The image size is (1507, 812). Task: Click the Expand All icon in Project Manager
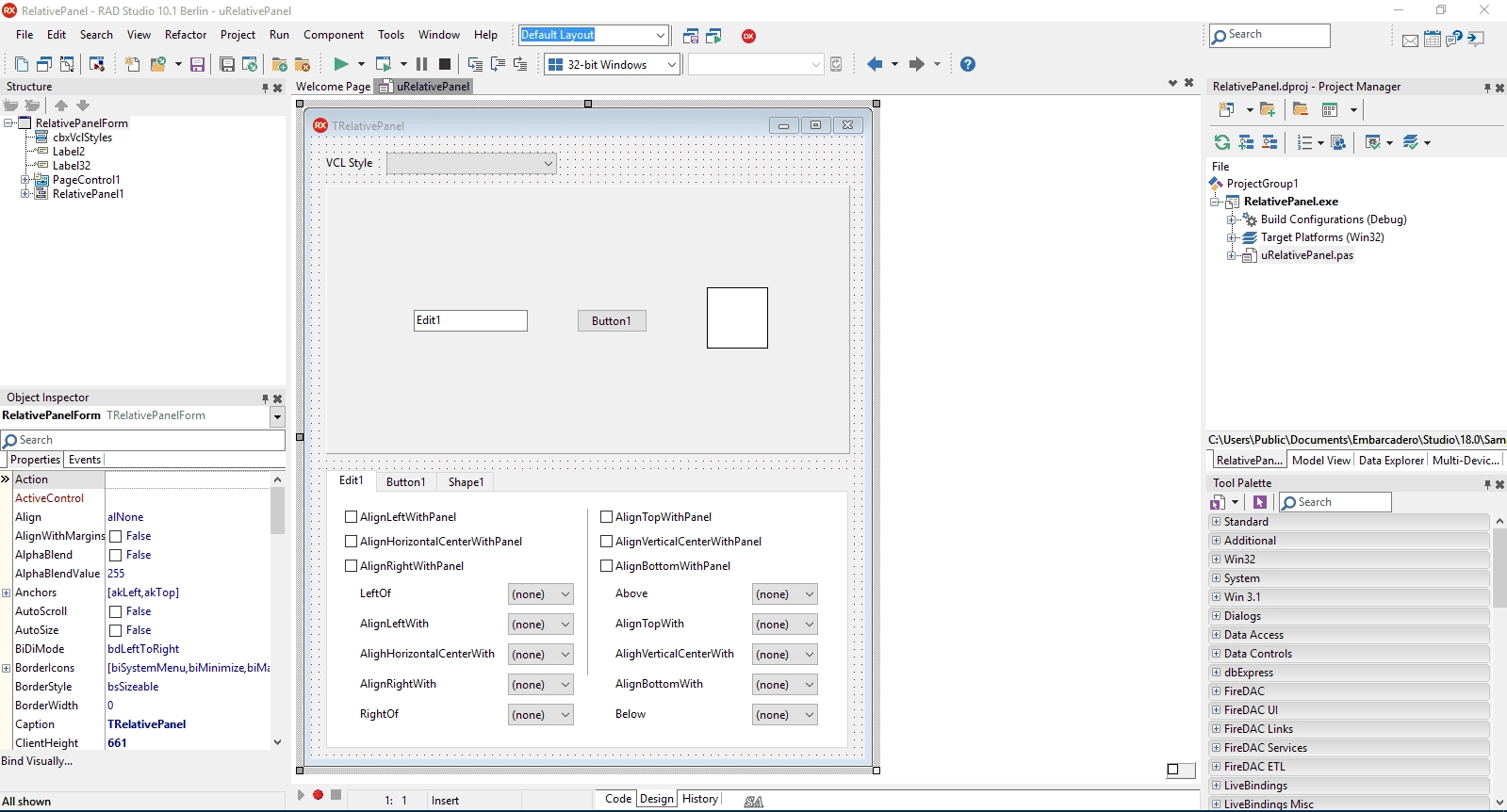tap(1246, 142)
